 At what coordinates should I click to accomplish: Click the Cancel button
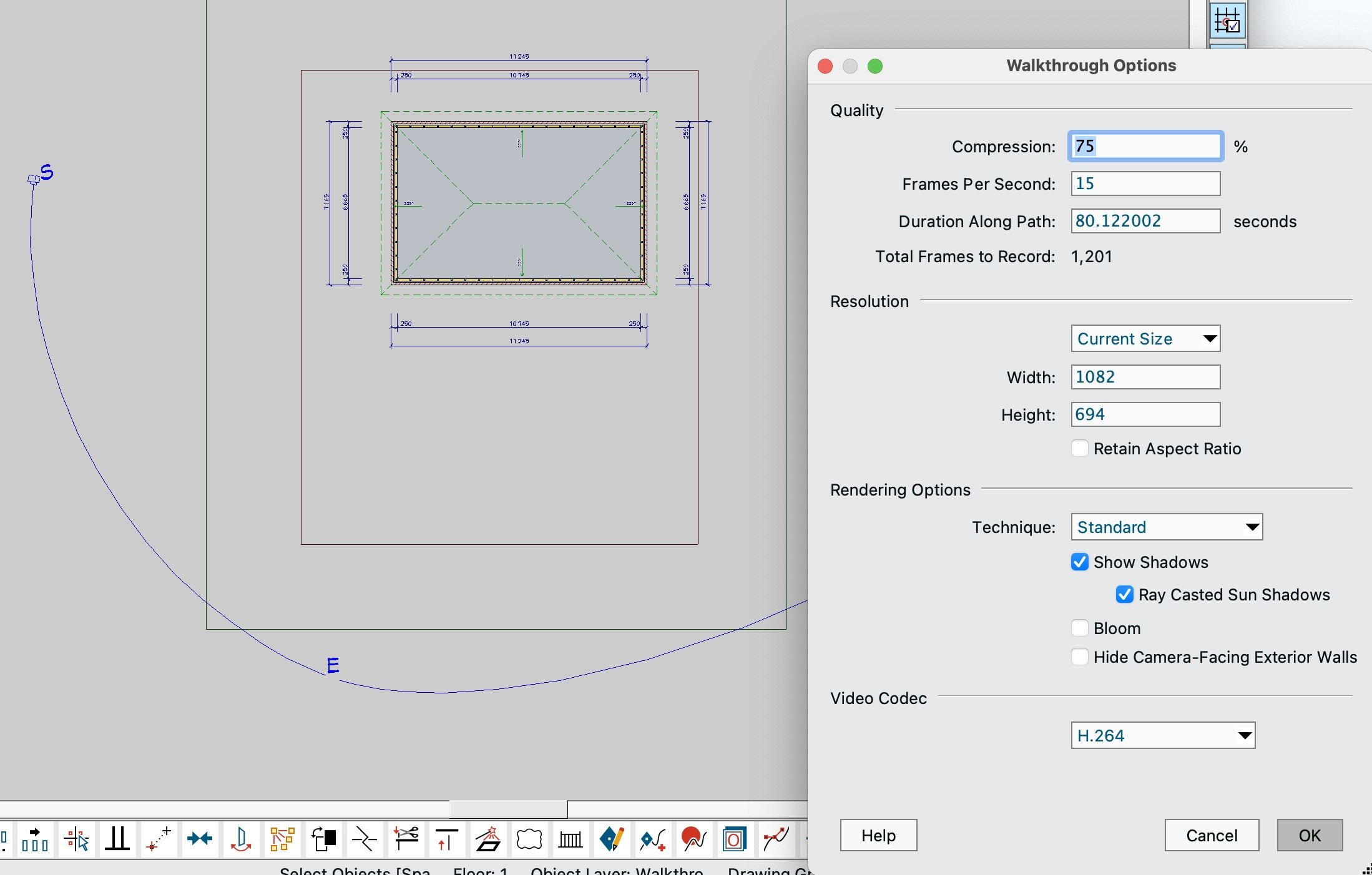pyautogui.click(x=1211, y=835)
